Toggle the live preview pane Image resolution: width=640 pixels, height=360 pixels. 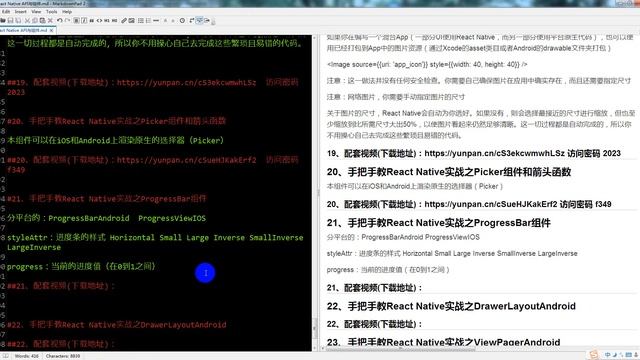coord(199,20)
